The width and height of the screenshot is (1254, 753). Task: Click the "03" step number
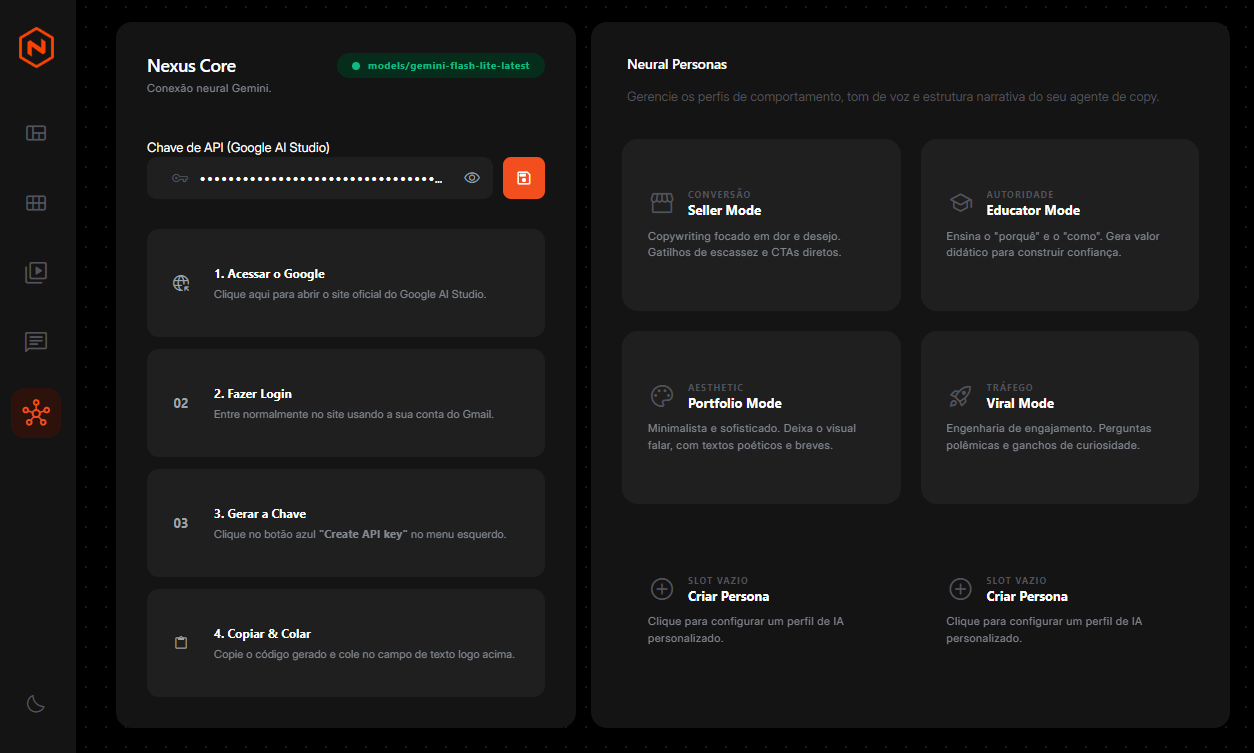[x=181, y=523]
